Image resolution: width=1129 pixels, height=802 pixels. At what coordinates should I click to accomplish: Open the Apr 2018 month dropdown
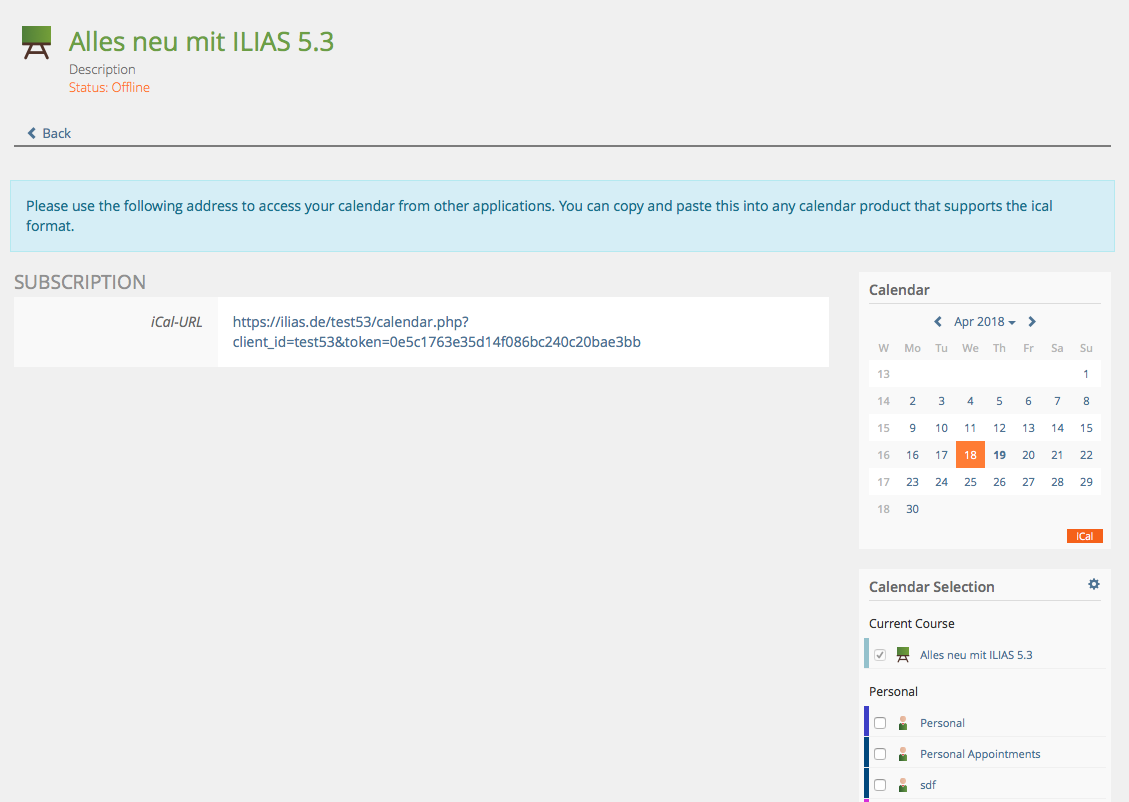tap(984, 322)
